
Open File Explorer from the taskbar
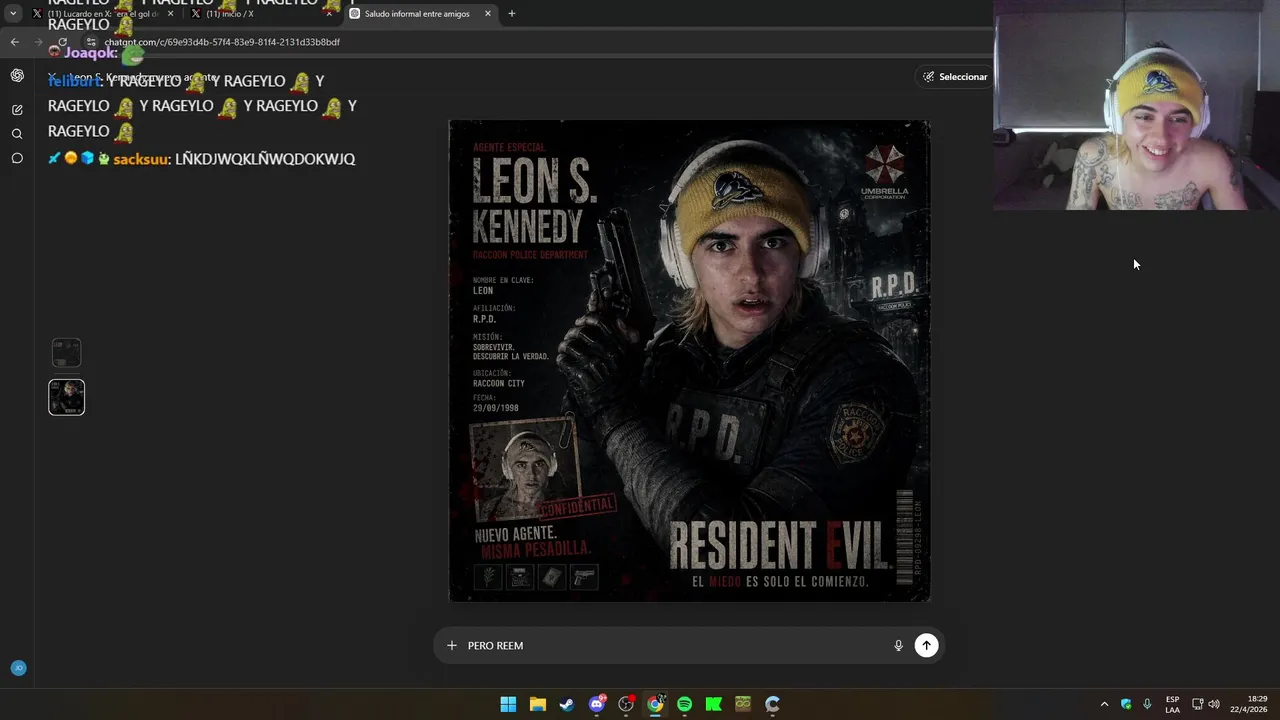(x=537, y=704)
